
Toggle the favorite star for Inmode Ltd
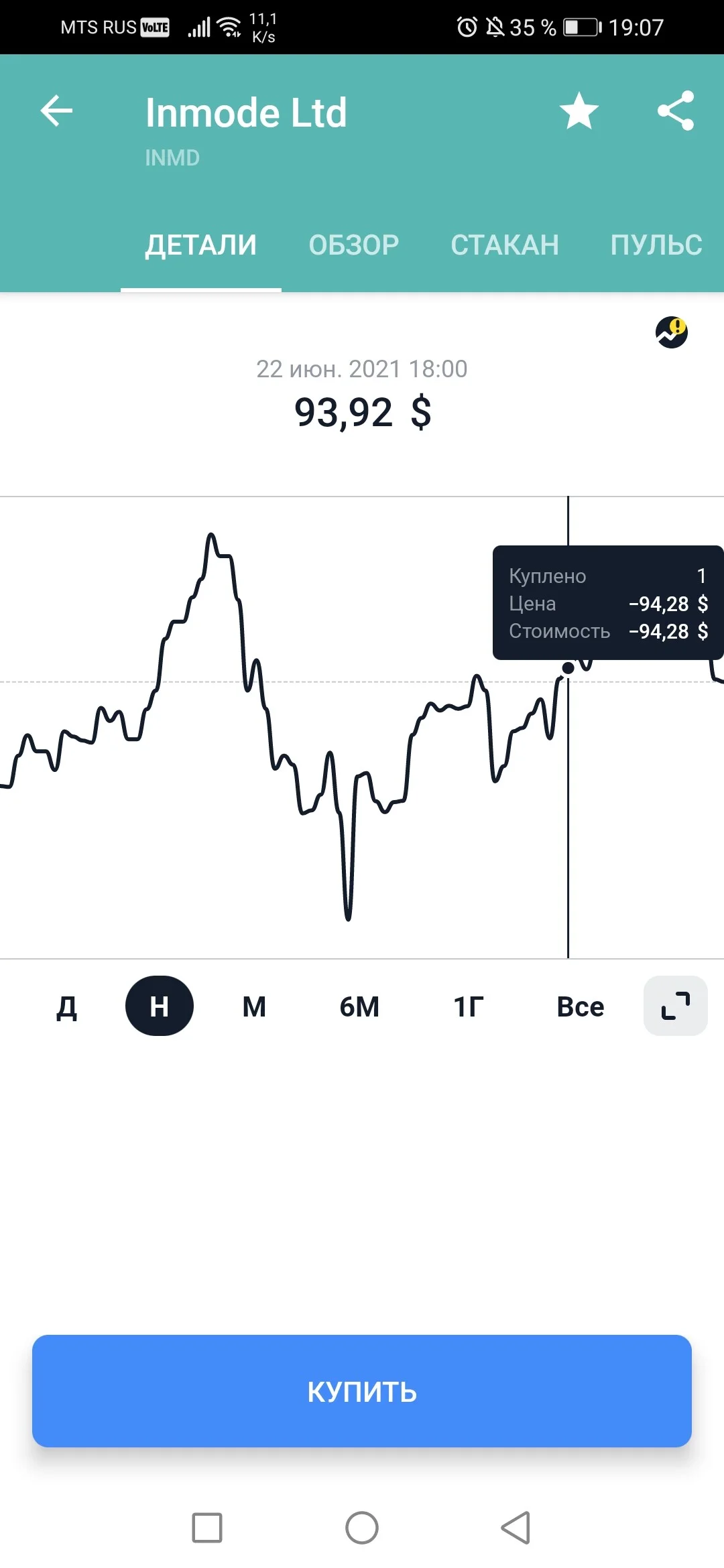point(579,111)
